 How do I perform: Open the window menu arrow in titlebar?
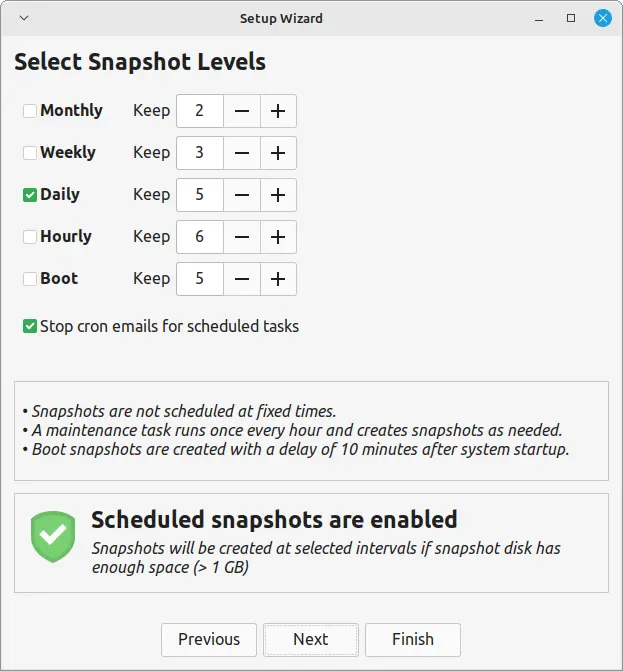[24, 18]
